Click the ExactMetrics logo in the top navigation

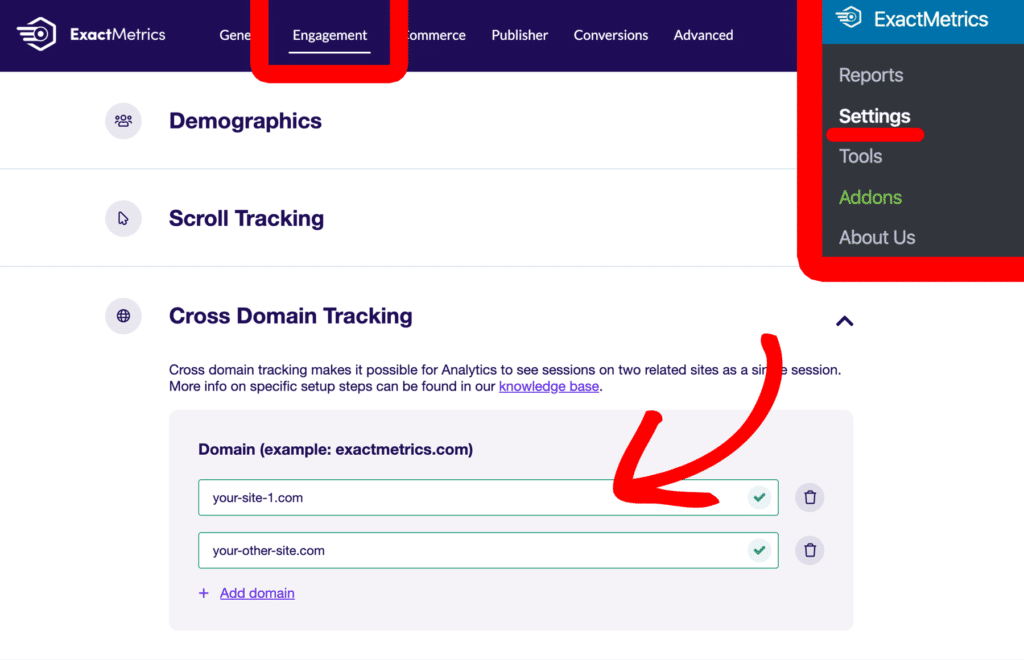click(90, 34)
